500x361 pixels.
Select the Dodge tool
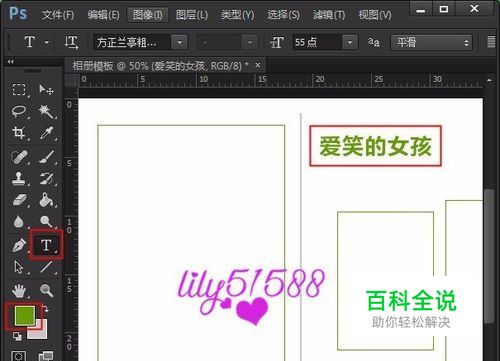point(46,221)
